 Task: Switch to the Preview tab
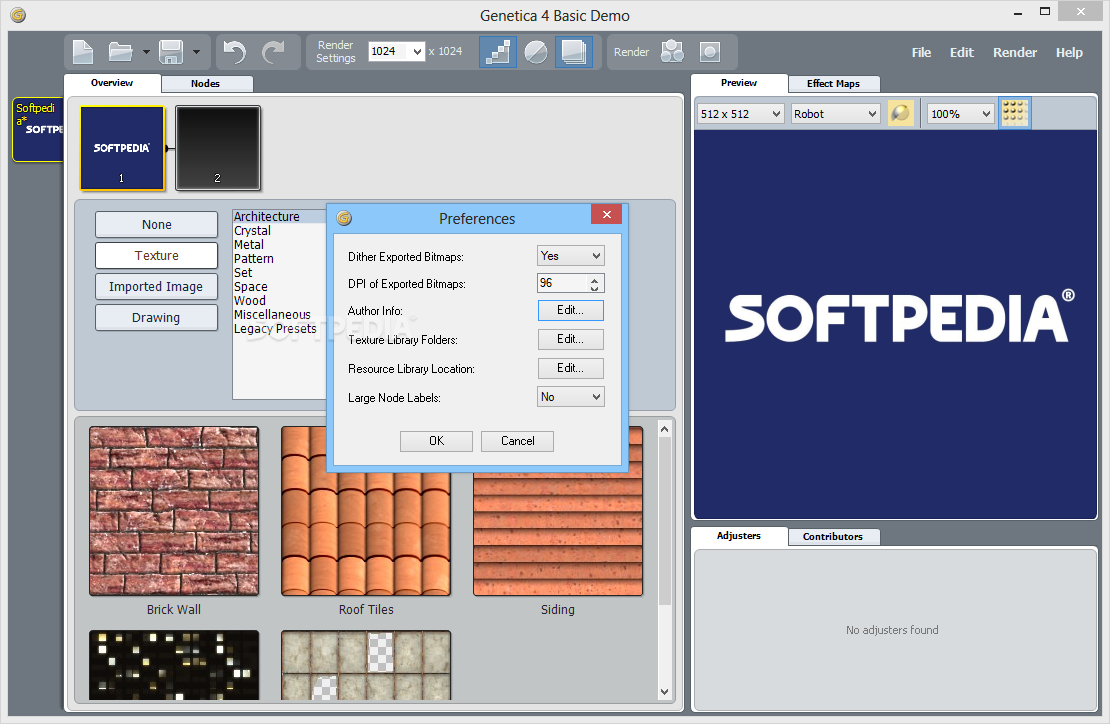pos(739,83)
